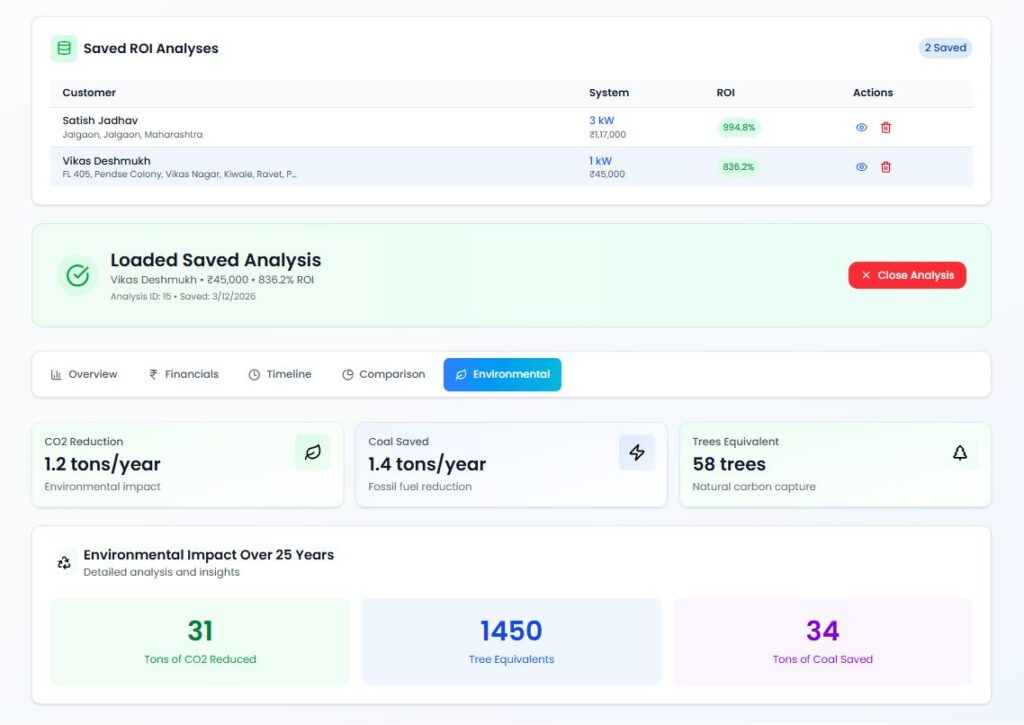1024x725 pixels.
Task: Open the Financials tab
Action: click(183, 374)
